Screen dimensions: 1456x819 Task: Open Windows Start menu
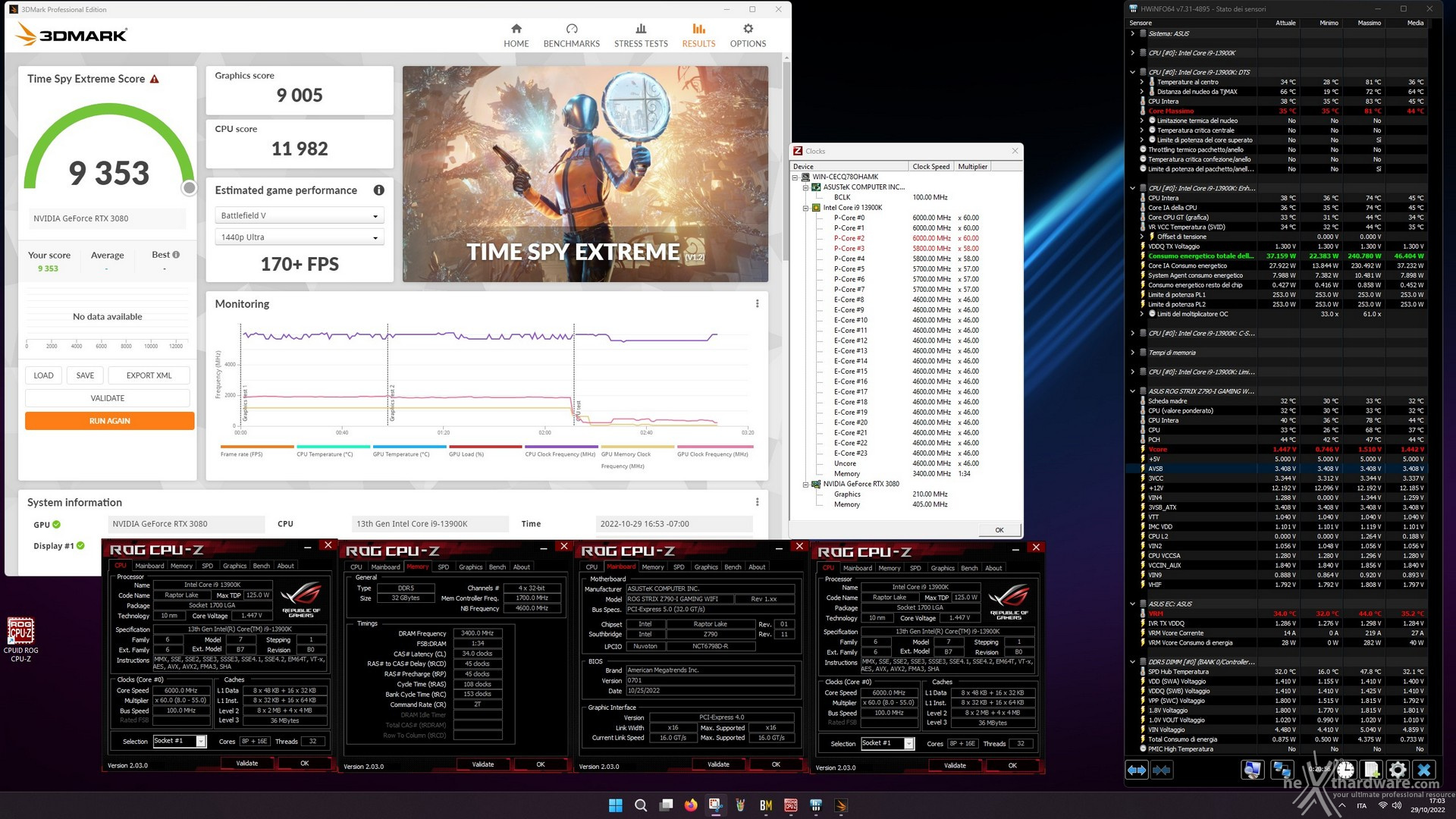tap(616, 805)
